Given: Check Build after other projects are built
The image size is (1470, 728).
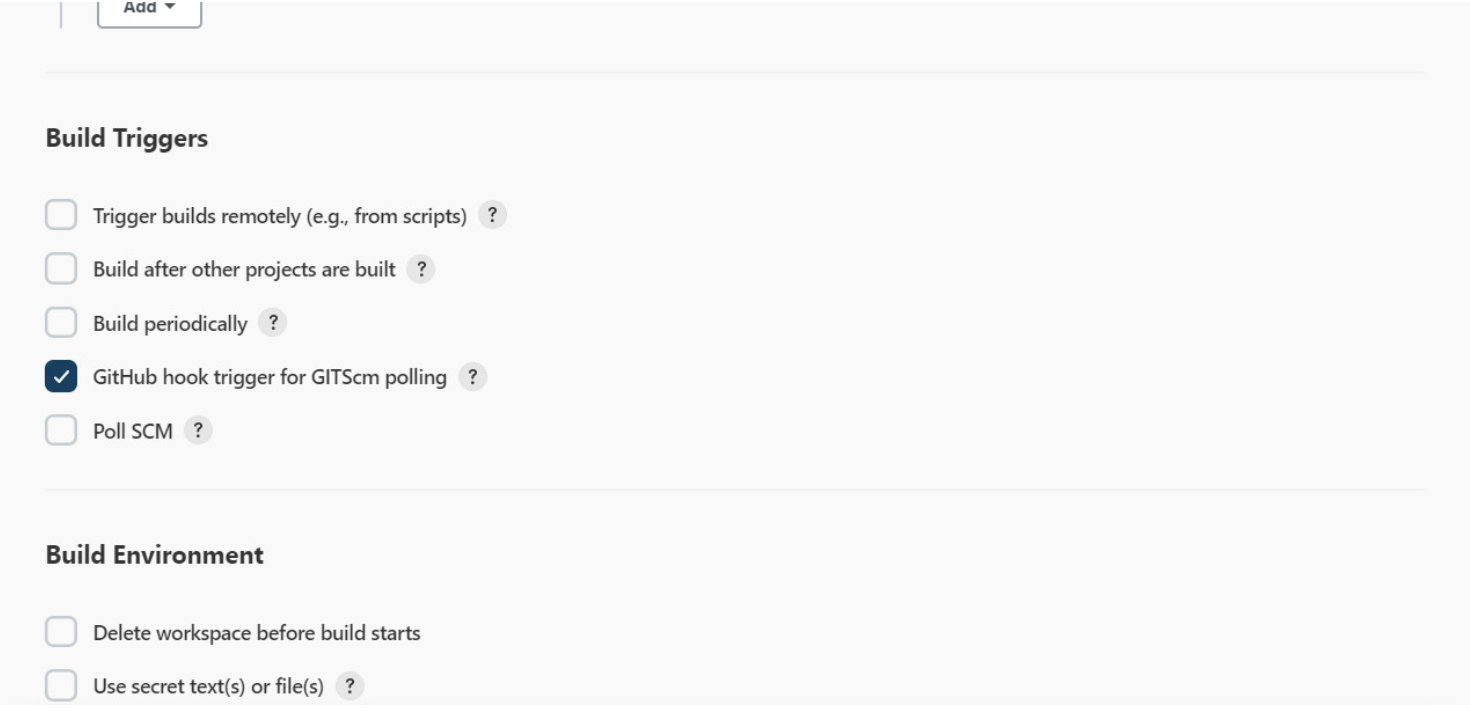Looking at the screenshot, I should pyautogui.click(x=60, y=269).
